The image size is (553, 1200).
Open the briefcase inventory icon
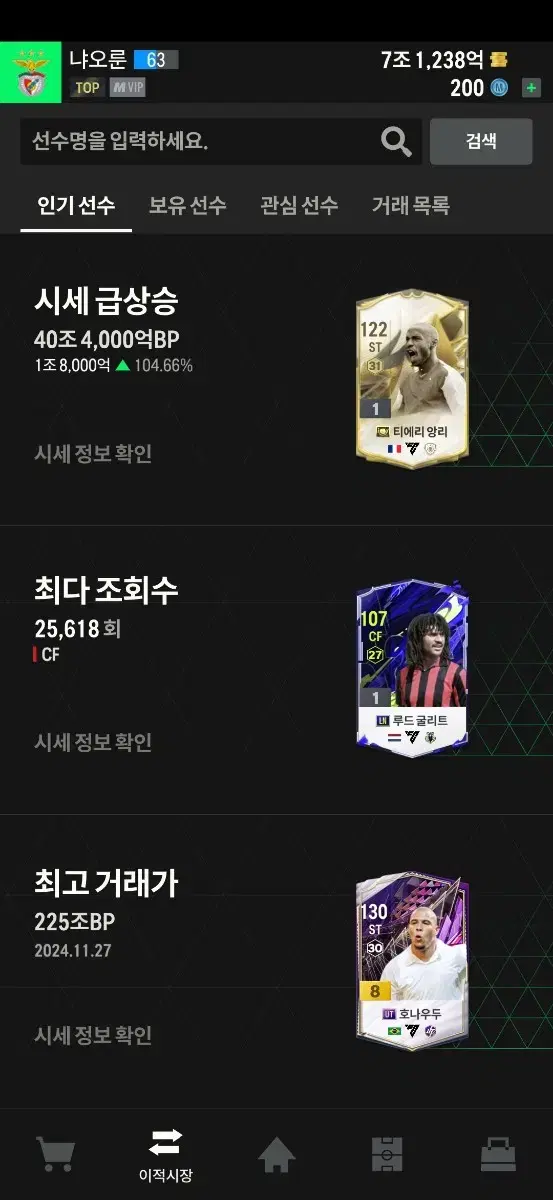point(498,1155)
